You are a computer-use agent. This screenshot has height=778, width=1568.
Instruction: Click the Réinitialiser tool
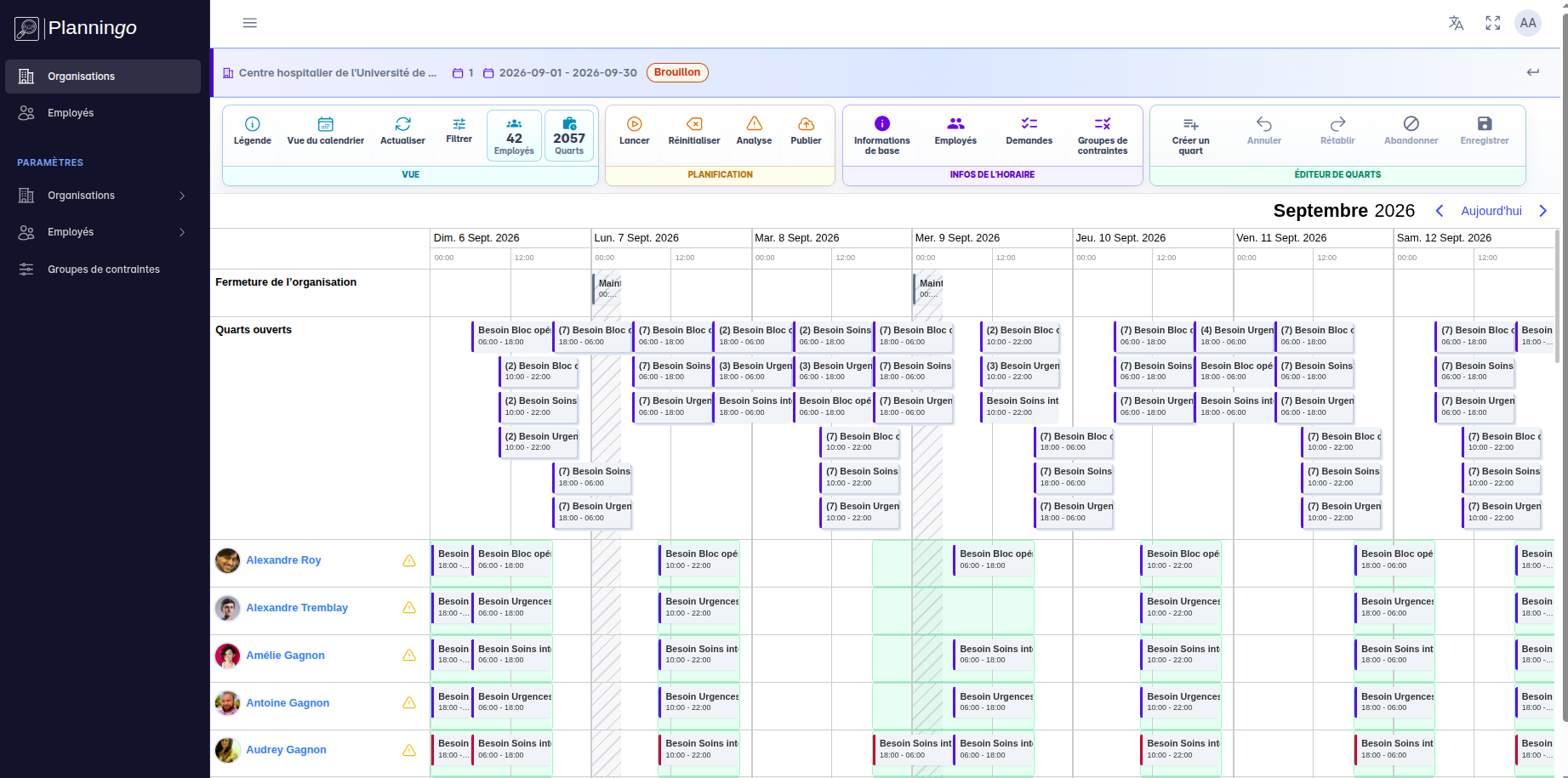(x=694, y=132)
